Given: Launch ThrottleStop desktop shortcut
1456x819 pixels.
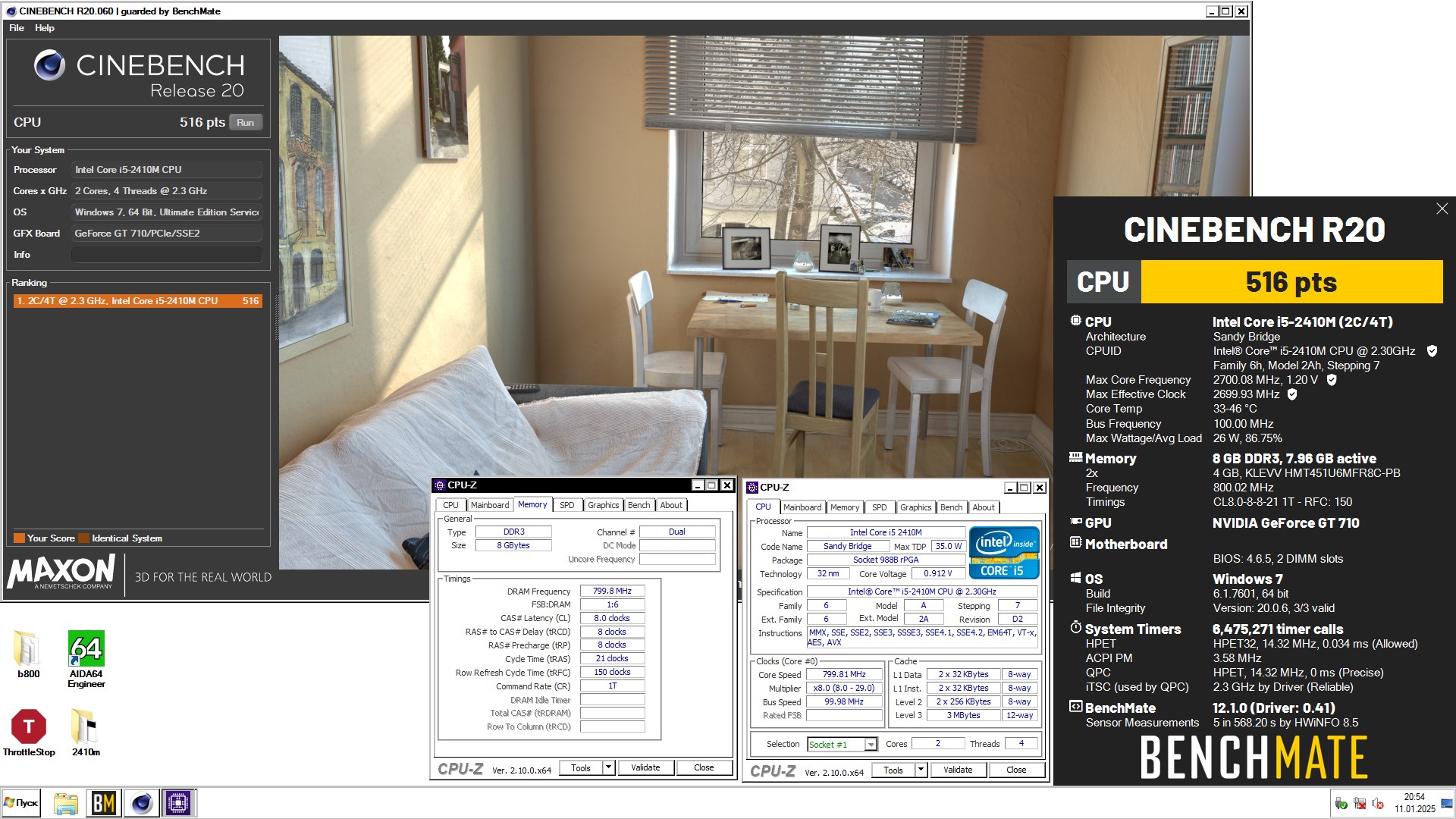Looking at the screenshot, I should [x=29, y=733].
